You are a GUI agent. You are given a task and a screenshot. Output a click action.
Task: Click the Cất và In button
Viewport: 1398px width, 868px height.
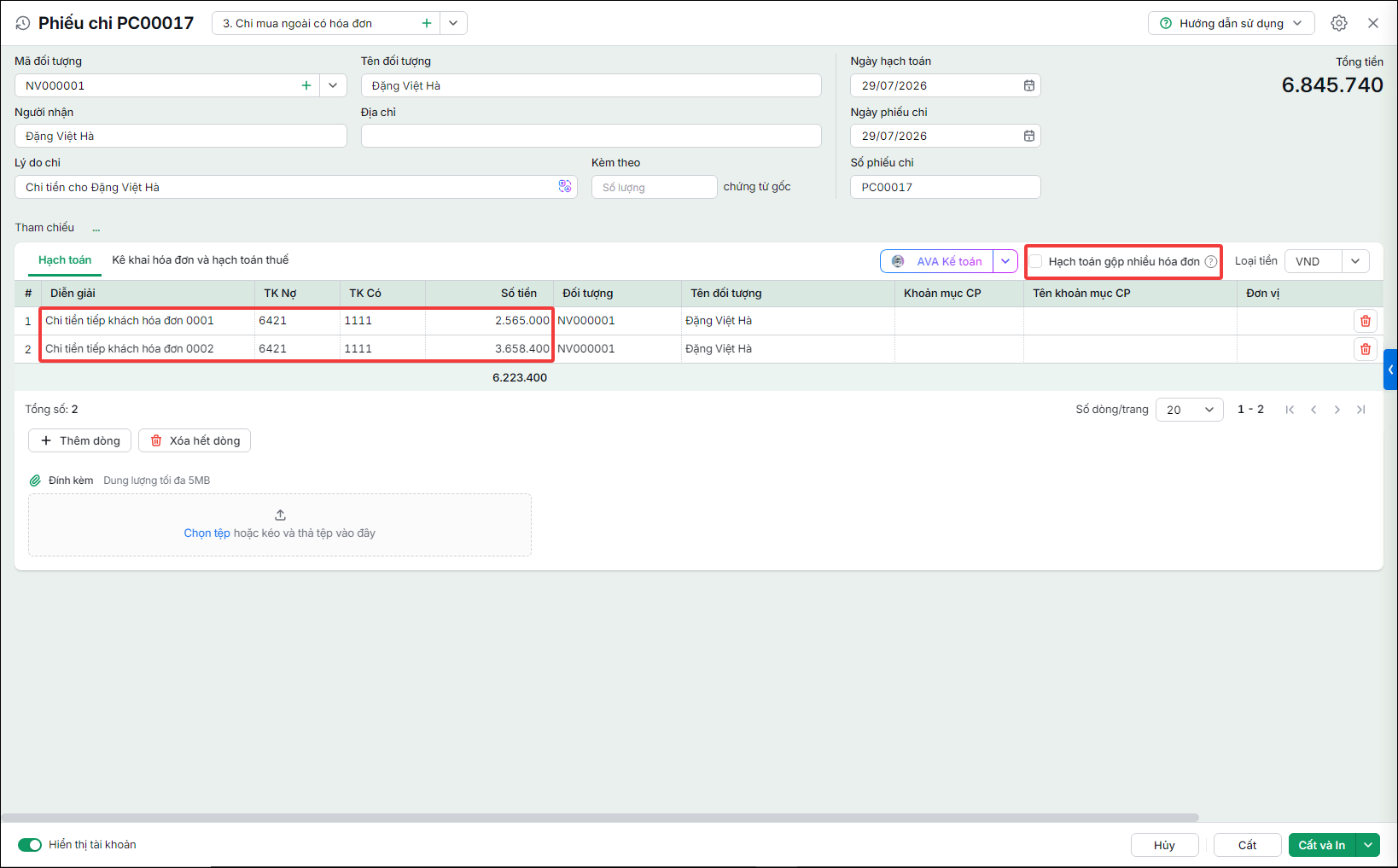click(1322, 845)
